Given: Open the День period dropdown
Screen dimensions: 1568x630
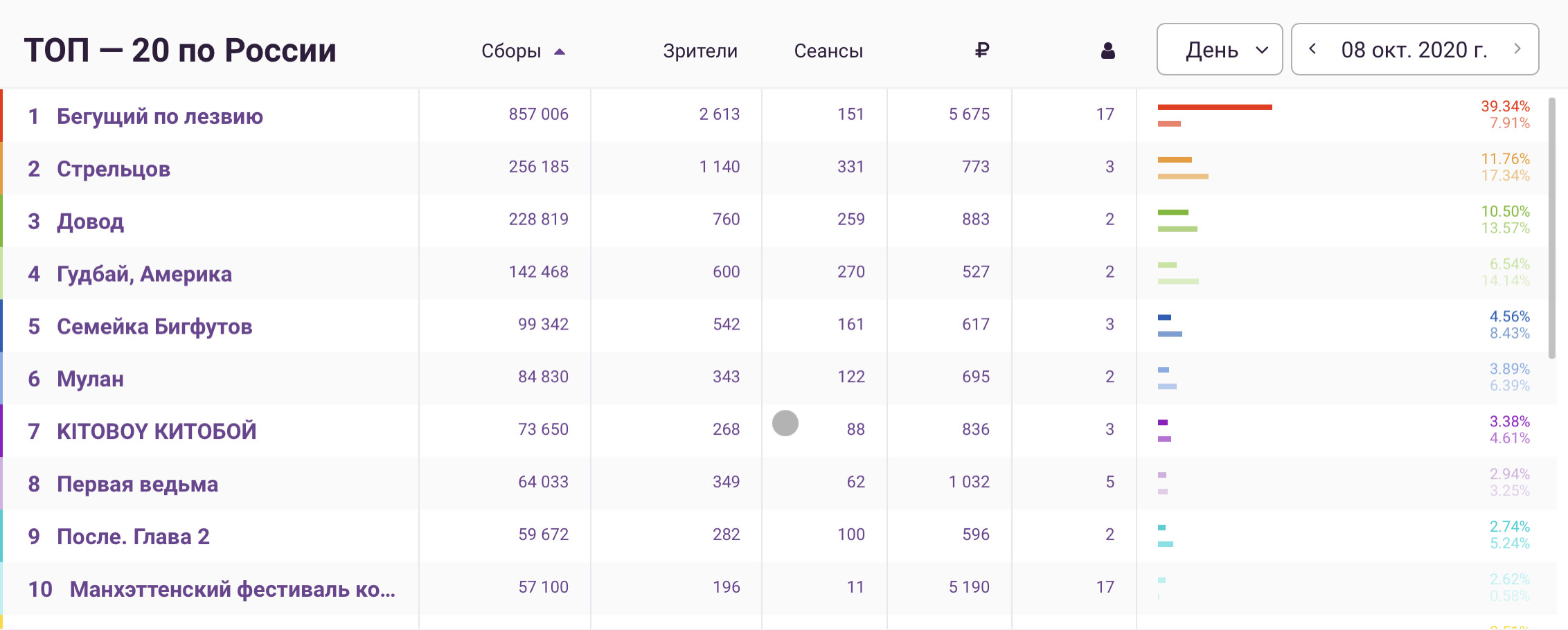Looking at the screenshot, I should (x=1220, y=49).
